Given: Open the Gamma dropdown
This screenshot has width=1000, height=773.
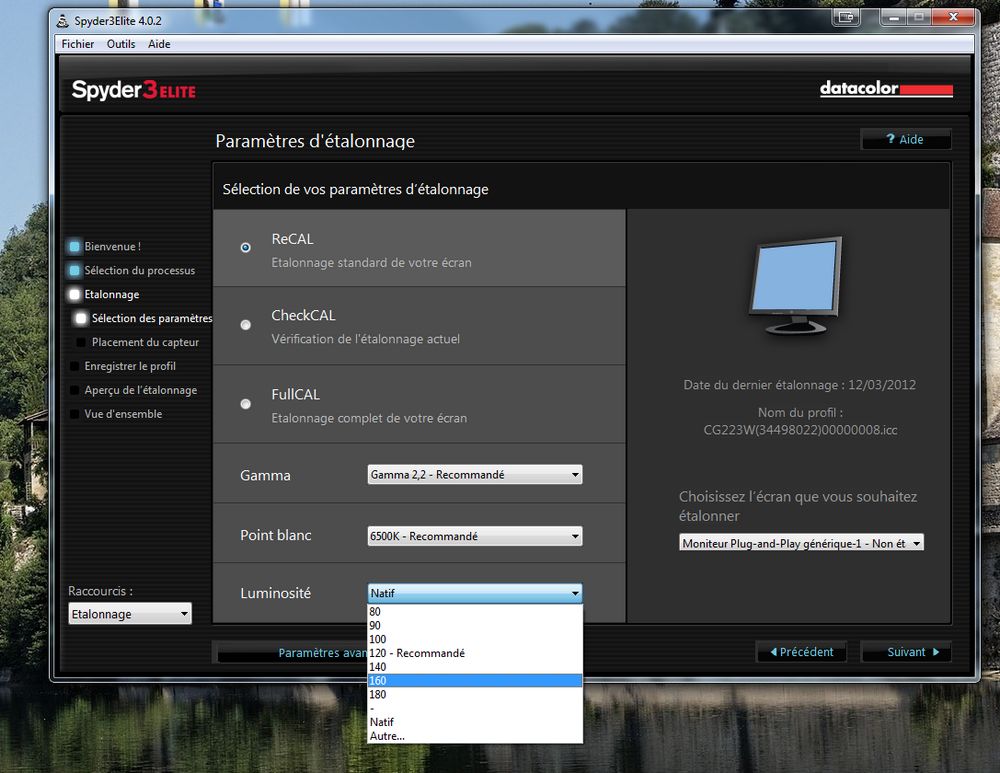Looking at the screenshot, I should pos(474,475).
